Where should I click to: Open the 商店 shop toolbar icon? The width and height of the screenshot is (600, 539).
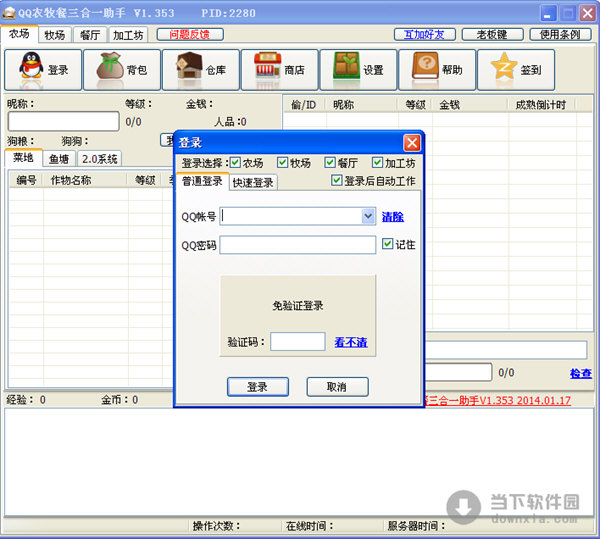click(x=279, y=70)
